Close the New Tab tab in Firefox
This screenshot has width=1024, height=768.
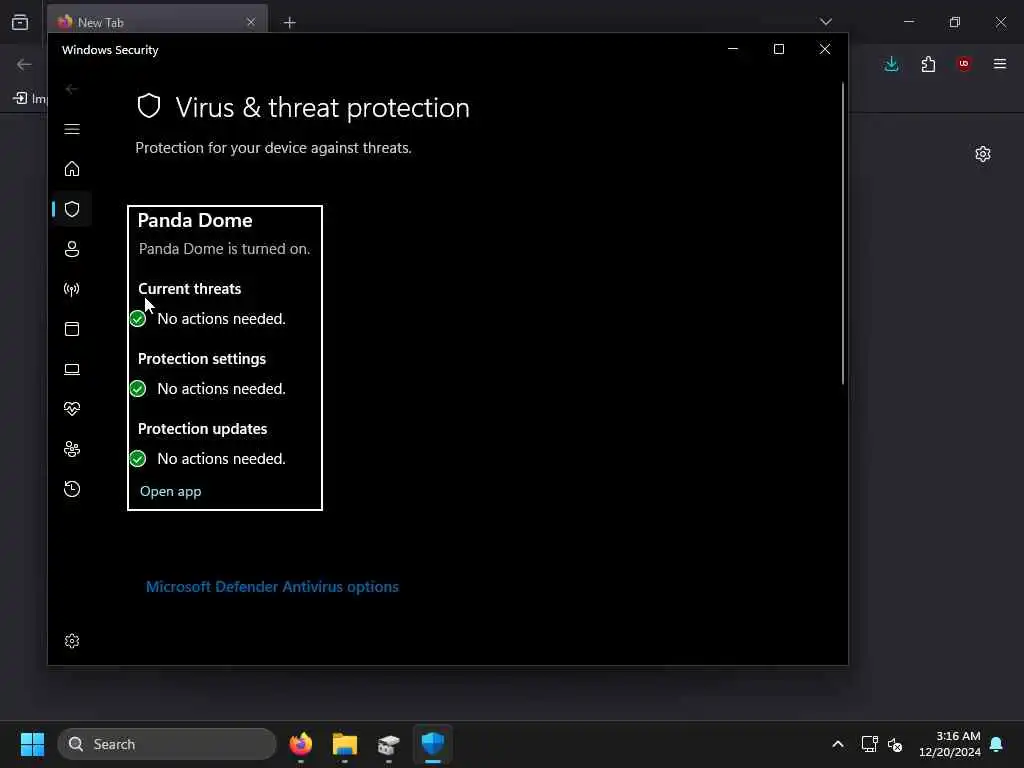(251, 22)
